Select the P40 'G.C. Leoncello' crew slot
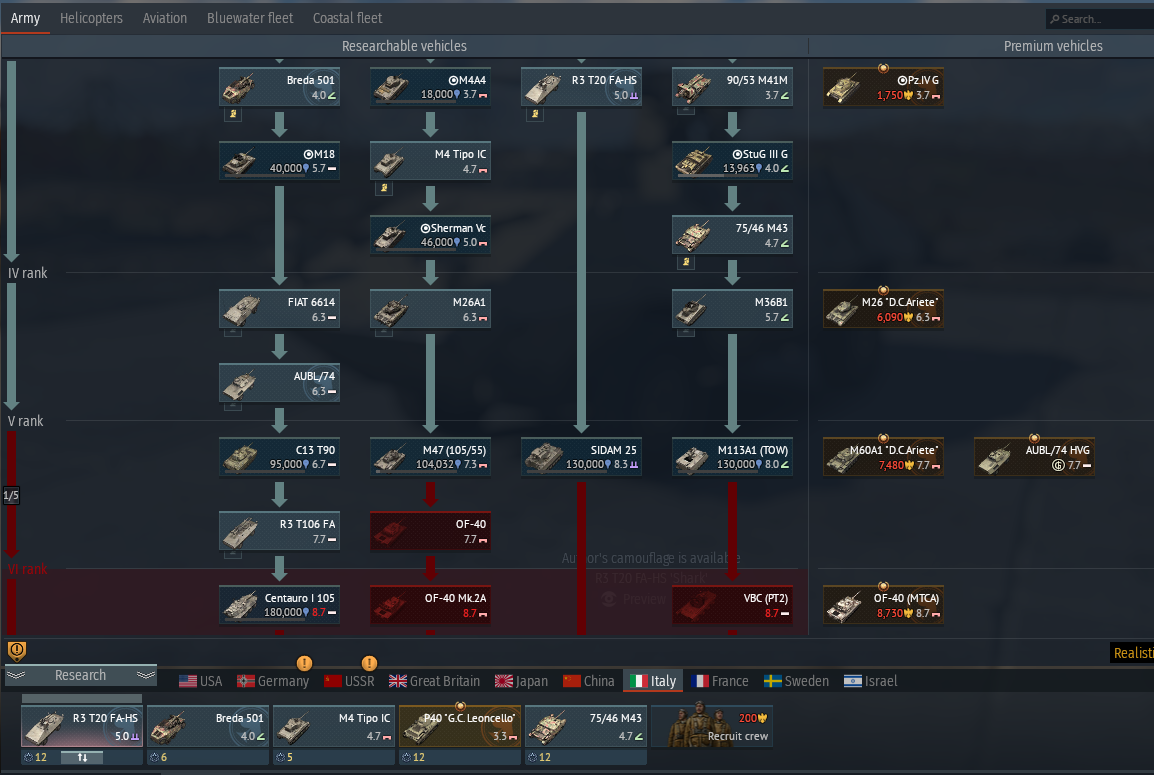 point(459,726)
